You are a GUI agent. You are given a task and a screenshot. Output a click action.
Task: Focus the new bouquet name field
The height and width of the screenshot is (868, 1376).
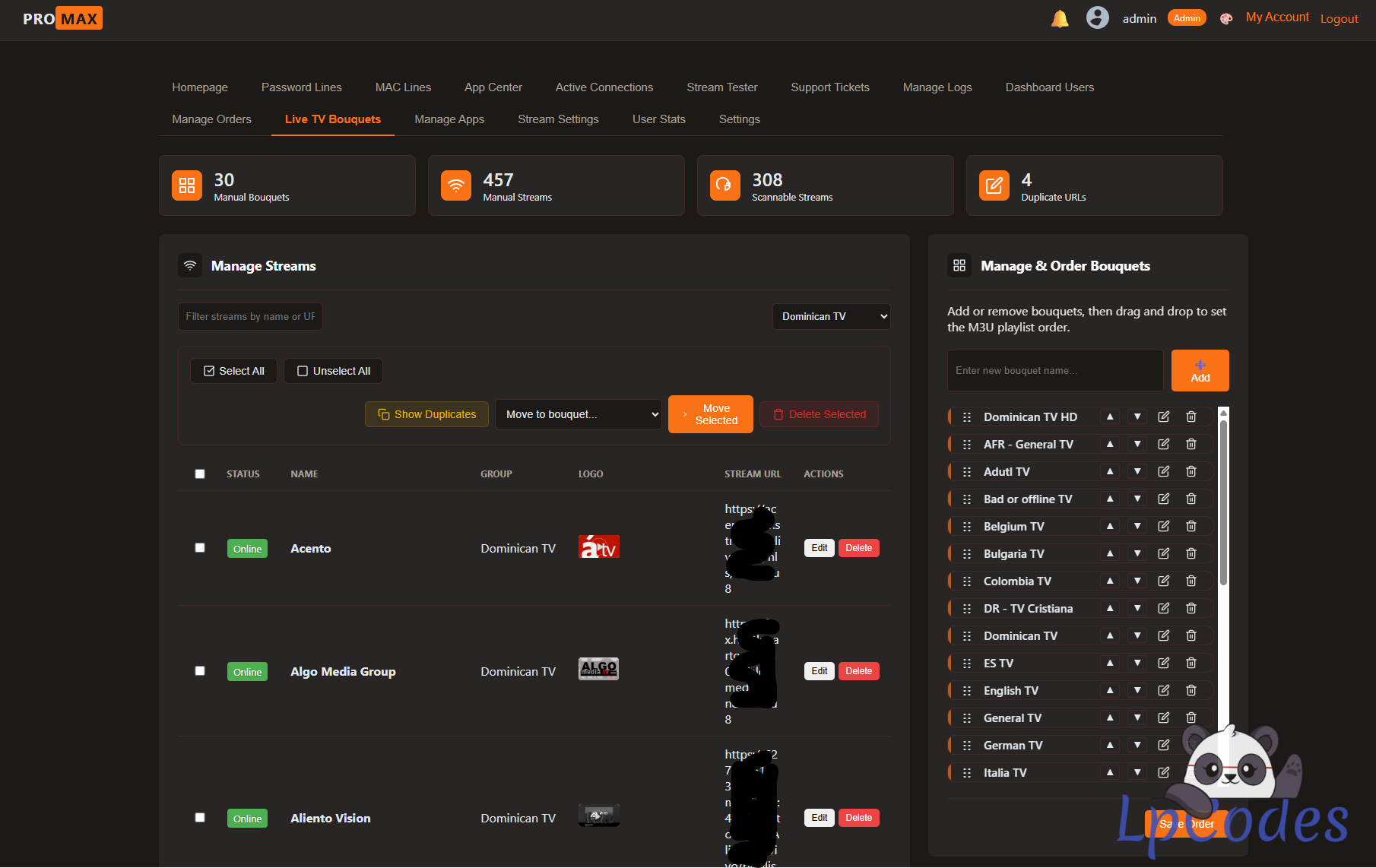click(x=1055, y=371)
